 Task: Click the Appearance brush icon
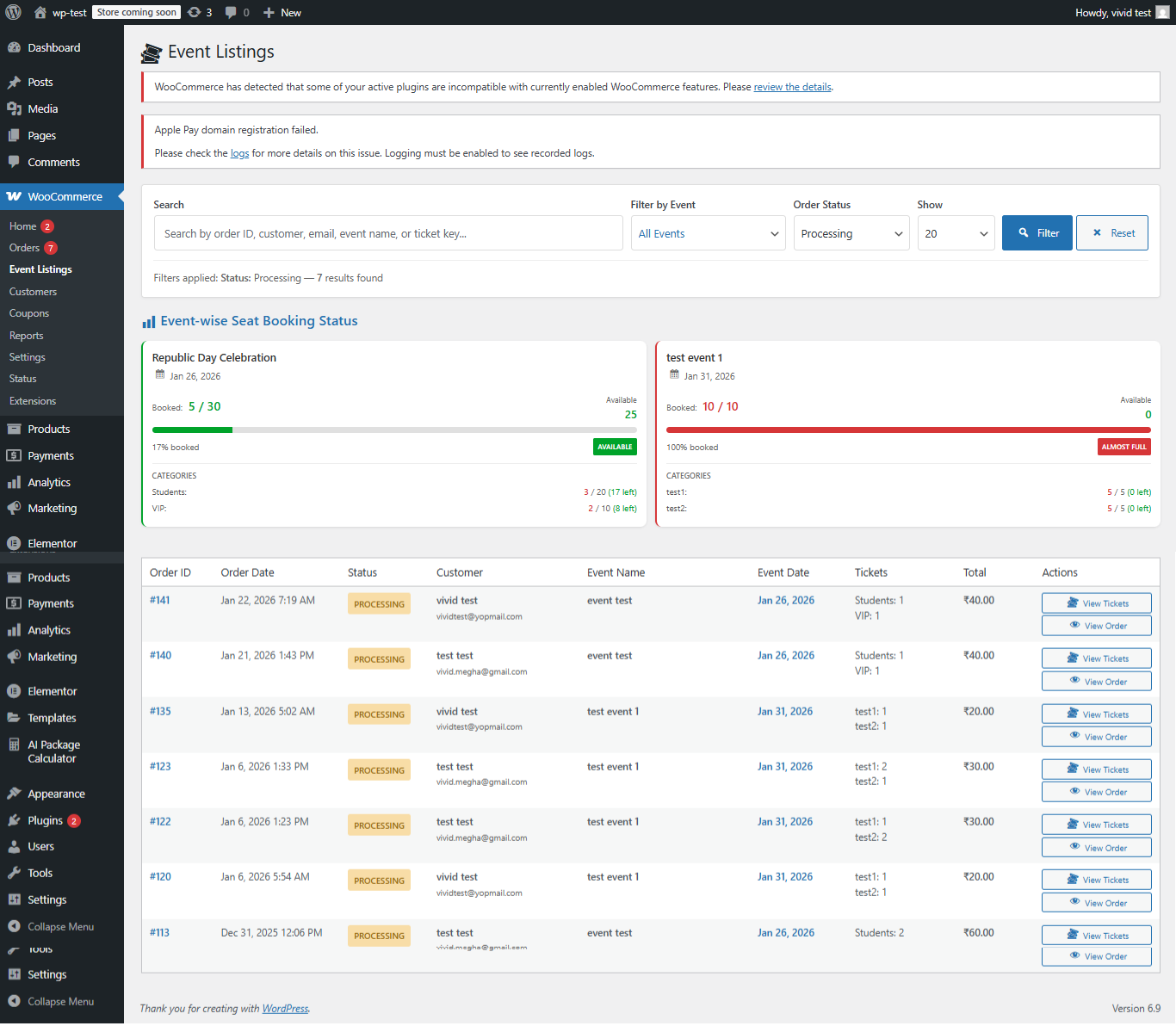click(15, 793)
